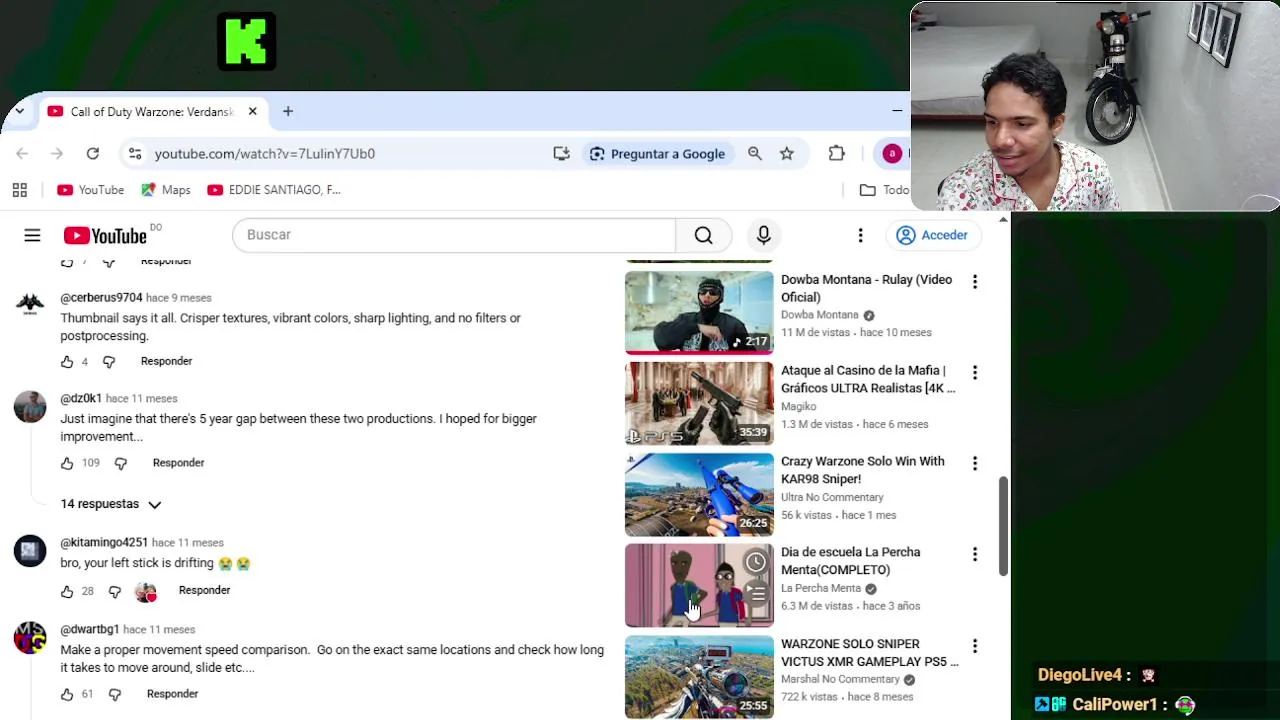Click the YouTube page vertical scrollbar
Viewport: 1280px width, 720px height.
pyautogui.click(x=1003, y=526)
